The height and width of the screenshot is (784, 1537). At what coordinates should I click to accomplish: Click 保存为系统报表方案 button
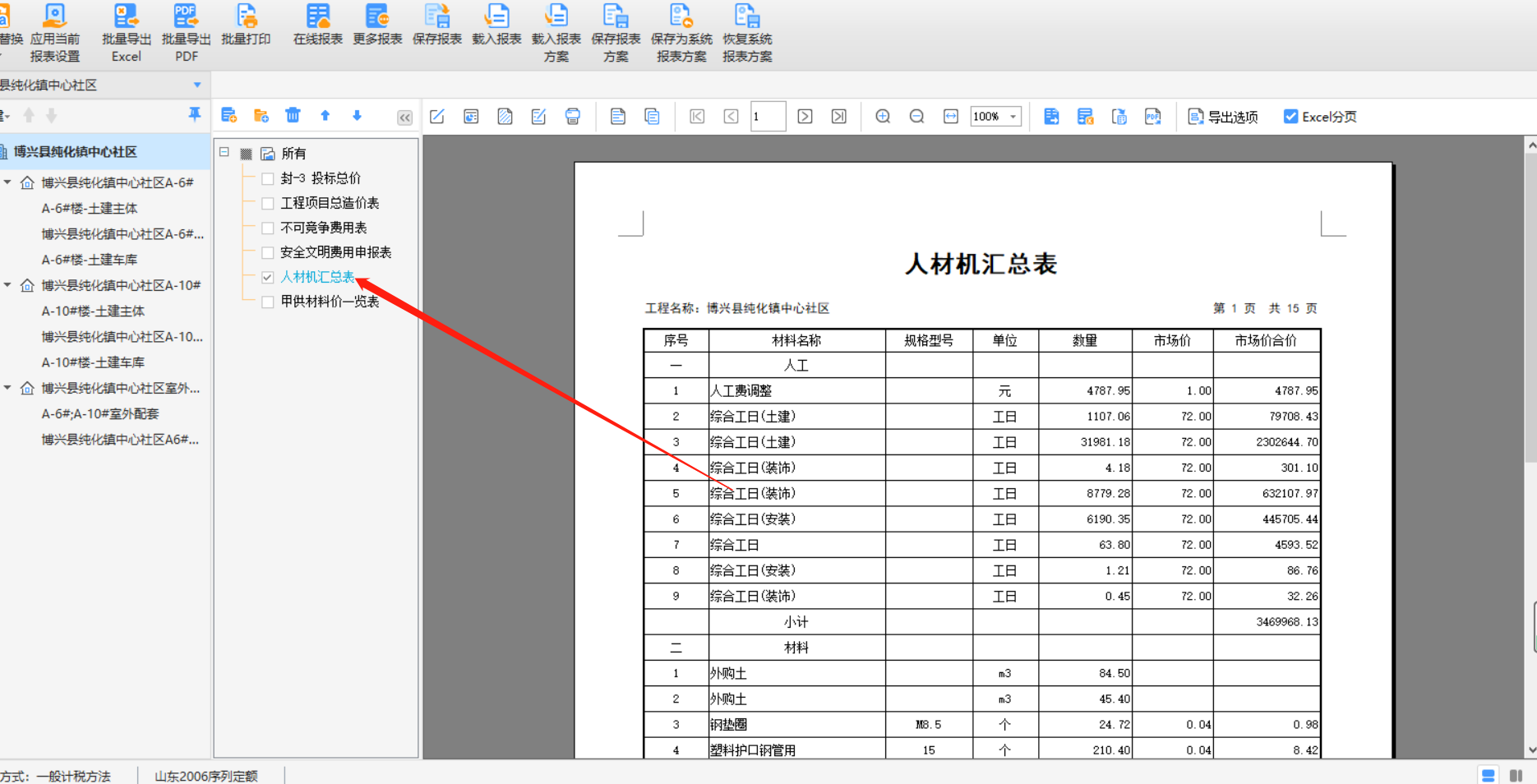coord(681,33)
